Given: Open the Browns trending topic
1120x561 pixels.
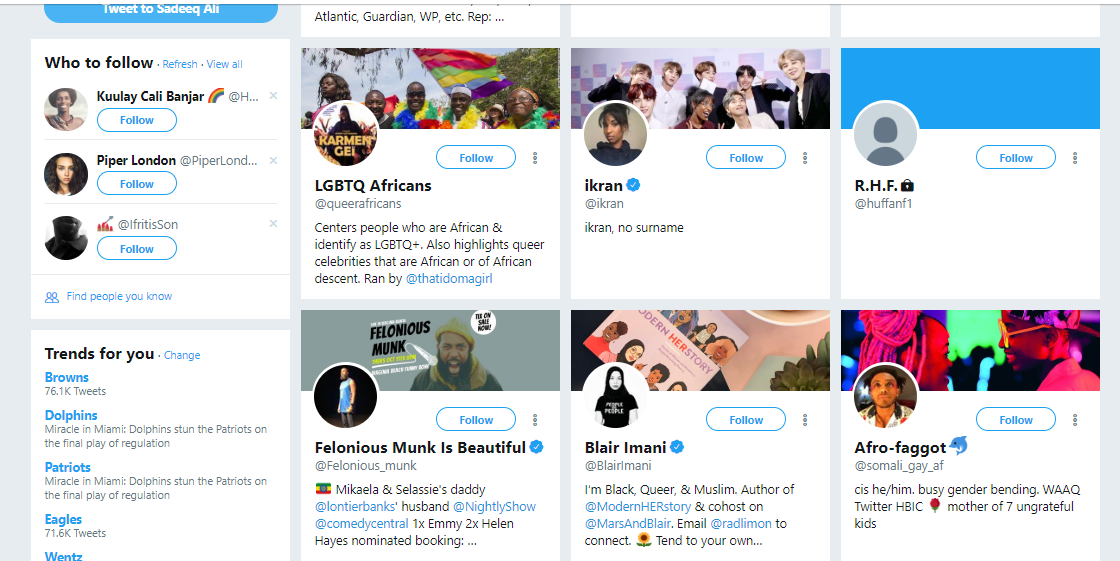Looking at the screenshot, I should click(67, 377).
